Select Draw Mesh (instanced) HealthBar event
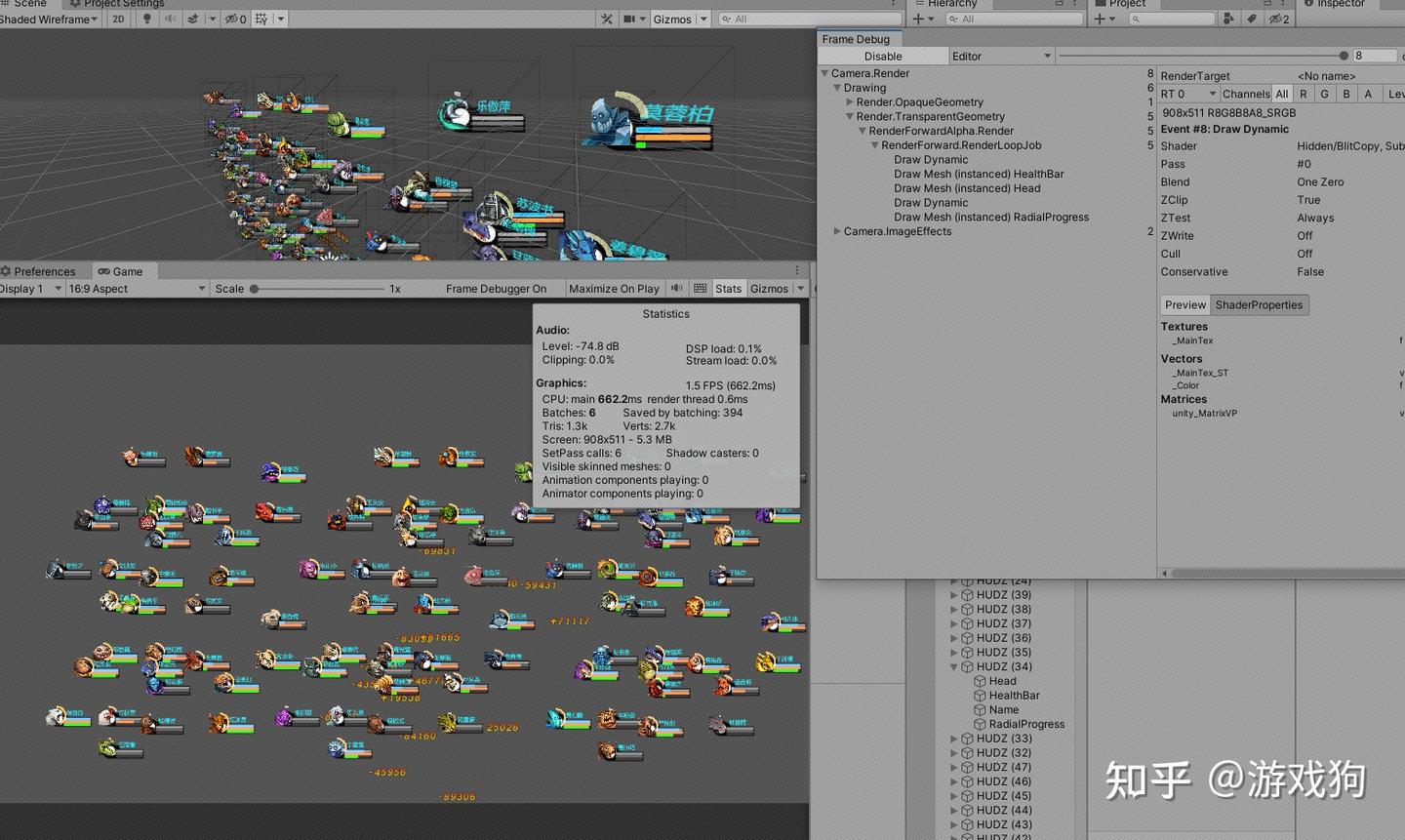 point(979,174)
